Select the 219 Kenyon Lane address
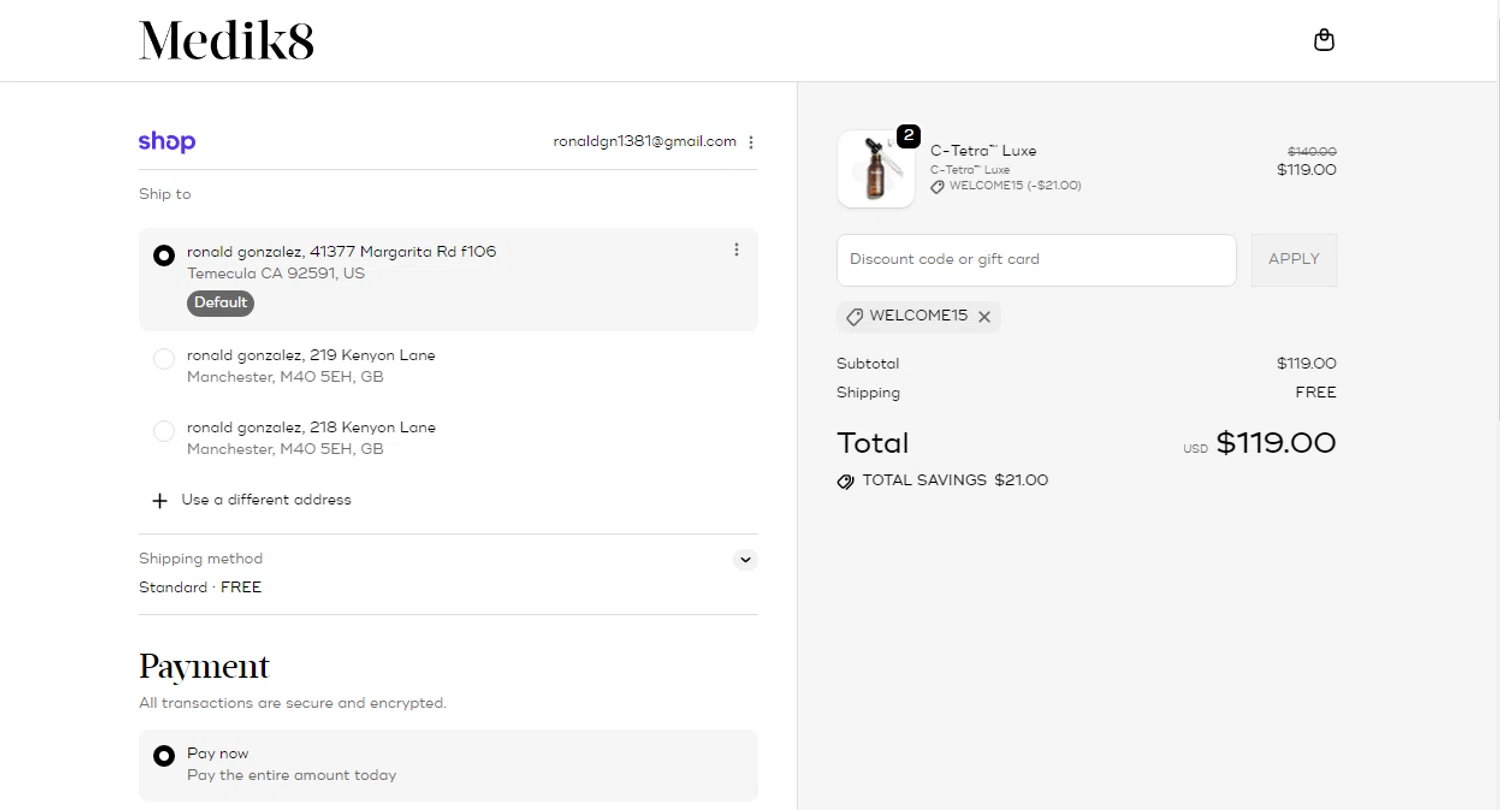The width and height of the screenshot is (1500, 810). (164, 359)
